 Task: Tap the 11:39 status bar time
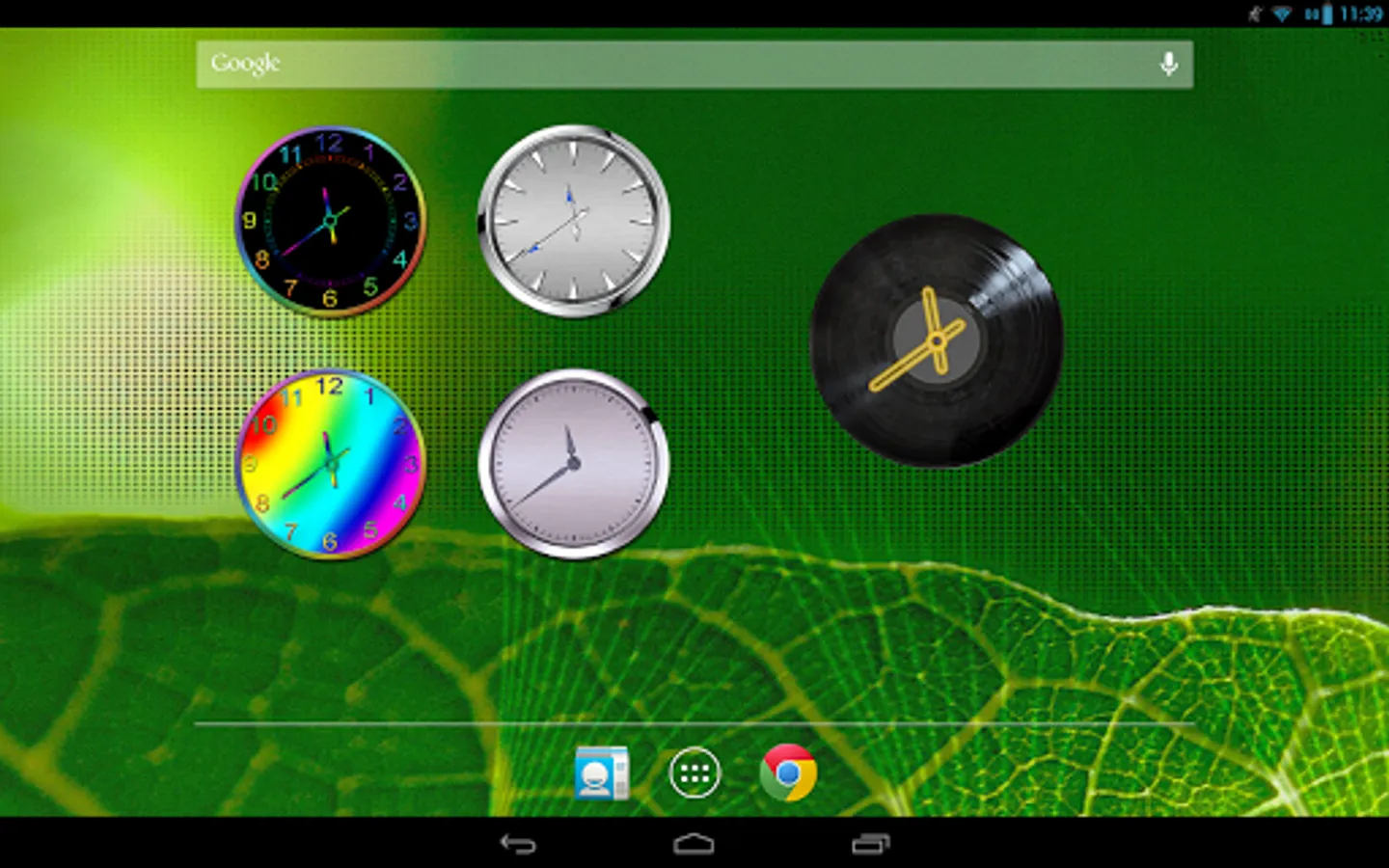(1361, 14)
